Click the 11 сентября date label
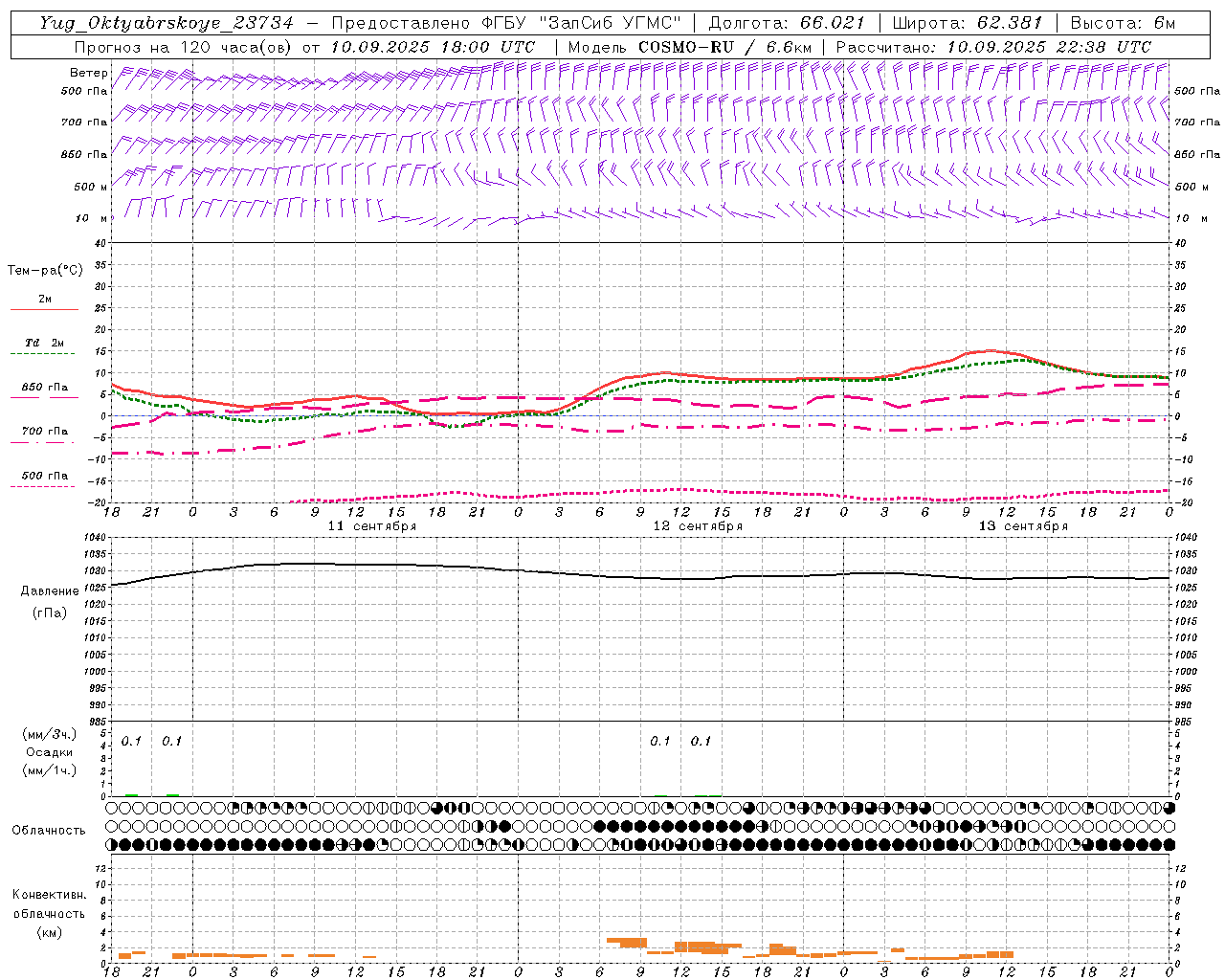1225x980 pixels. pos(372,526)
